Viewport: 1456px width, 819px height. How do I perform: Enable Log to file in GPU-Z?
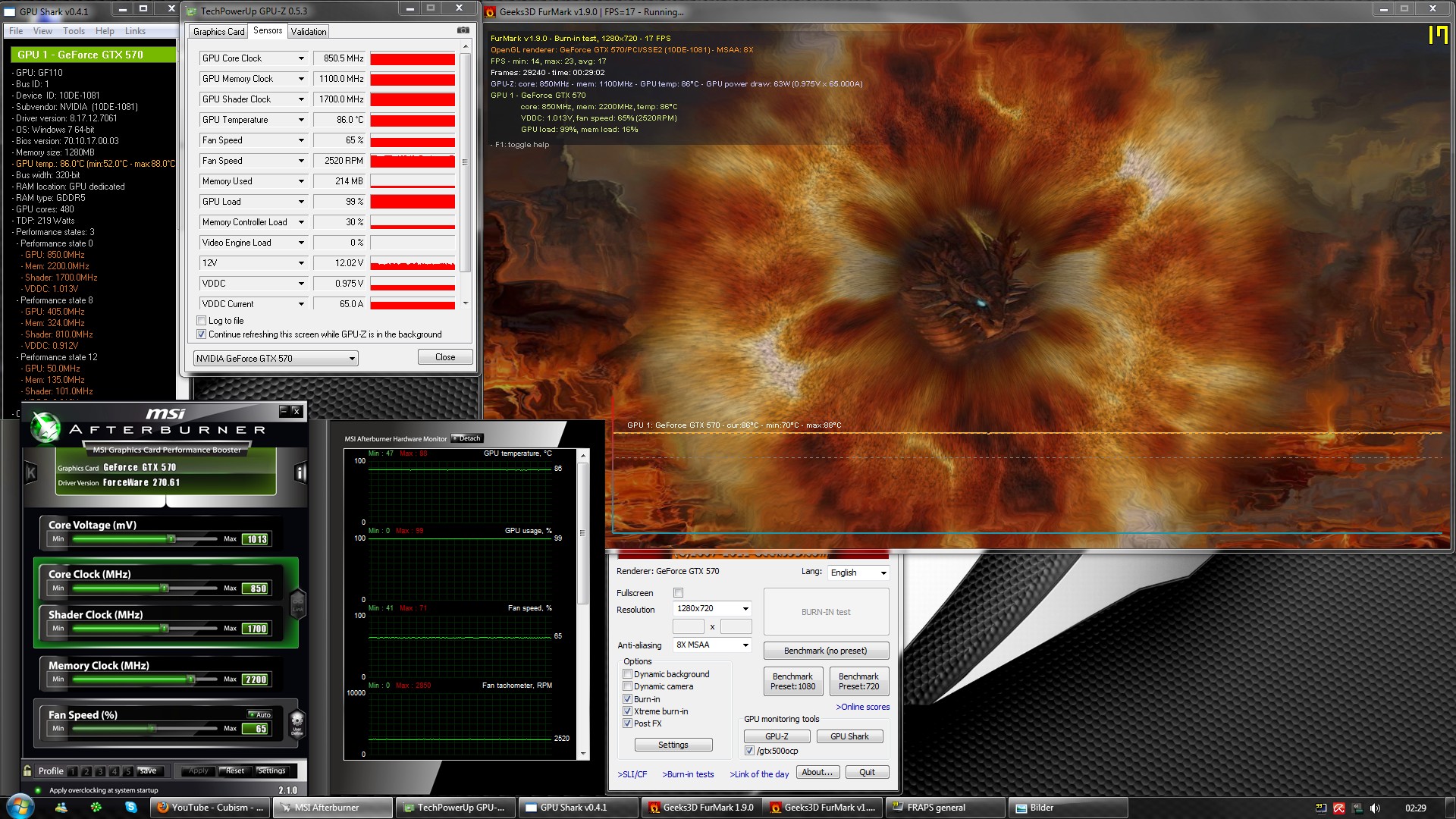[x=202, y=321]
